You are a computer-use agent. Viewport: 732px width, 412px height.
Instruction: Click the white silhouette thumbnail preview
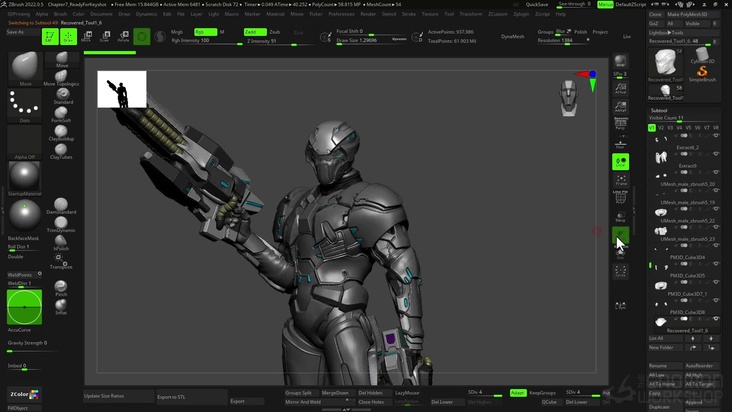coord(122,89)
